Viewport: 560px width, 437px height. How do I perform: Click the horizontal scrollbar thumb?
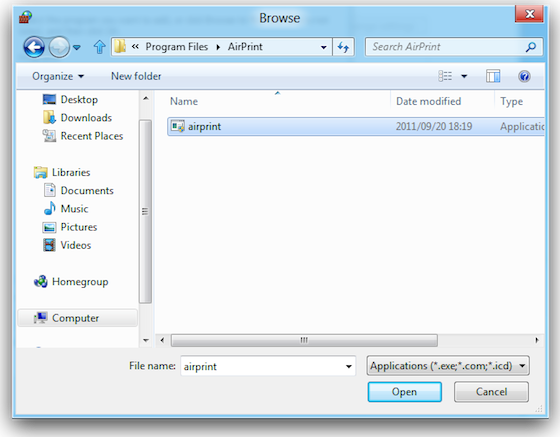pos(304,340)
